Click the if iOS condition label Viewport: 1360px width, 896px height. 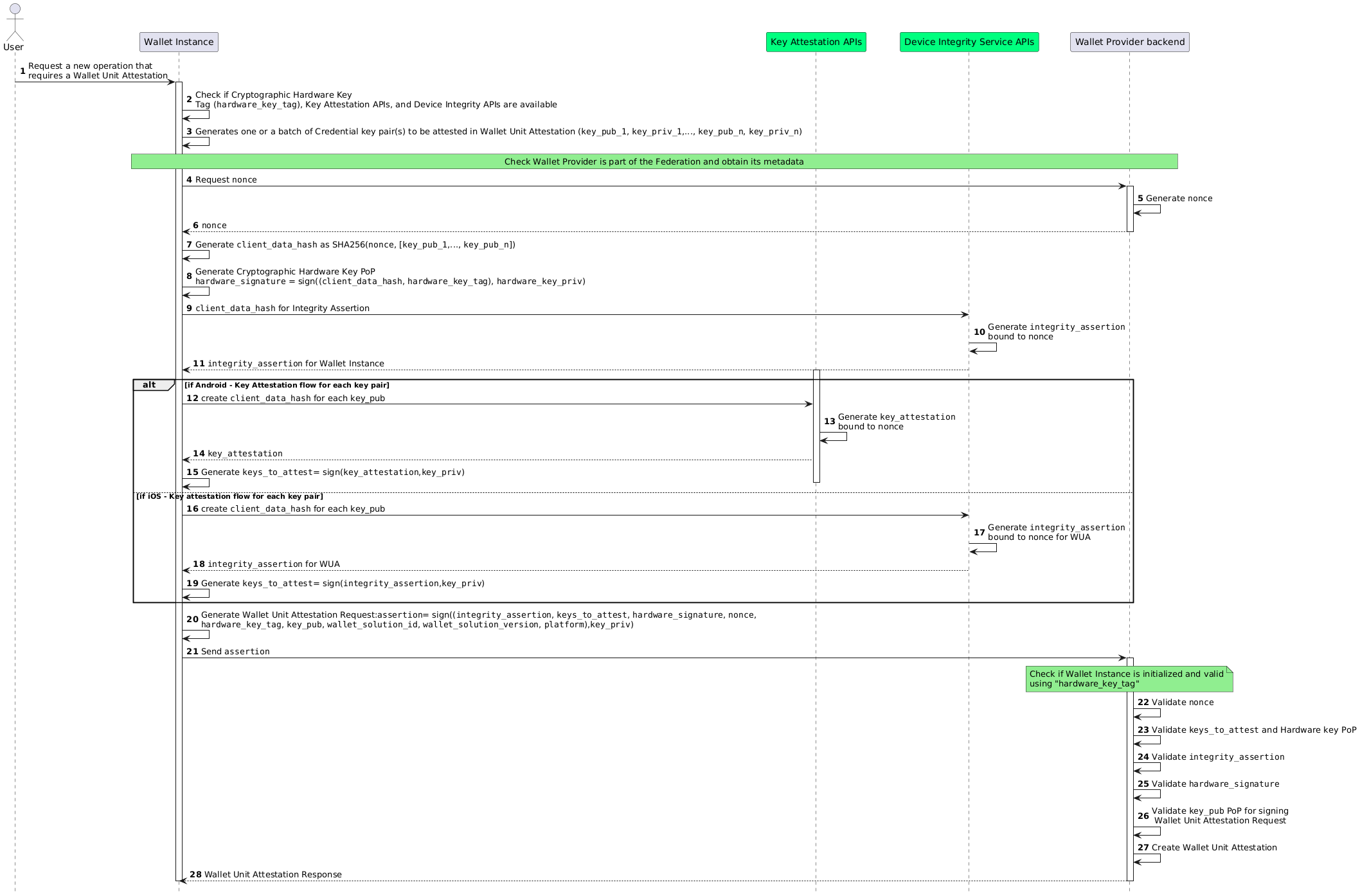click(229, 496)
